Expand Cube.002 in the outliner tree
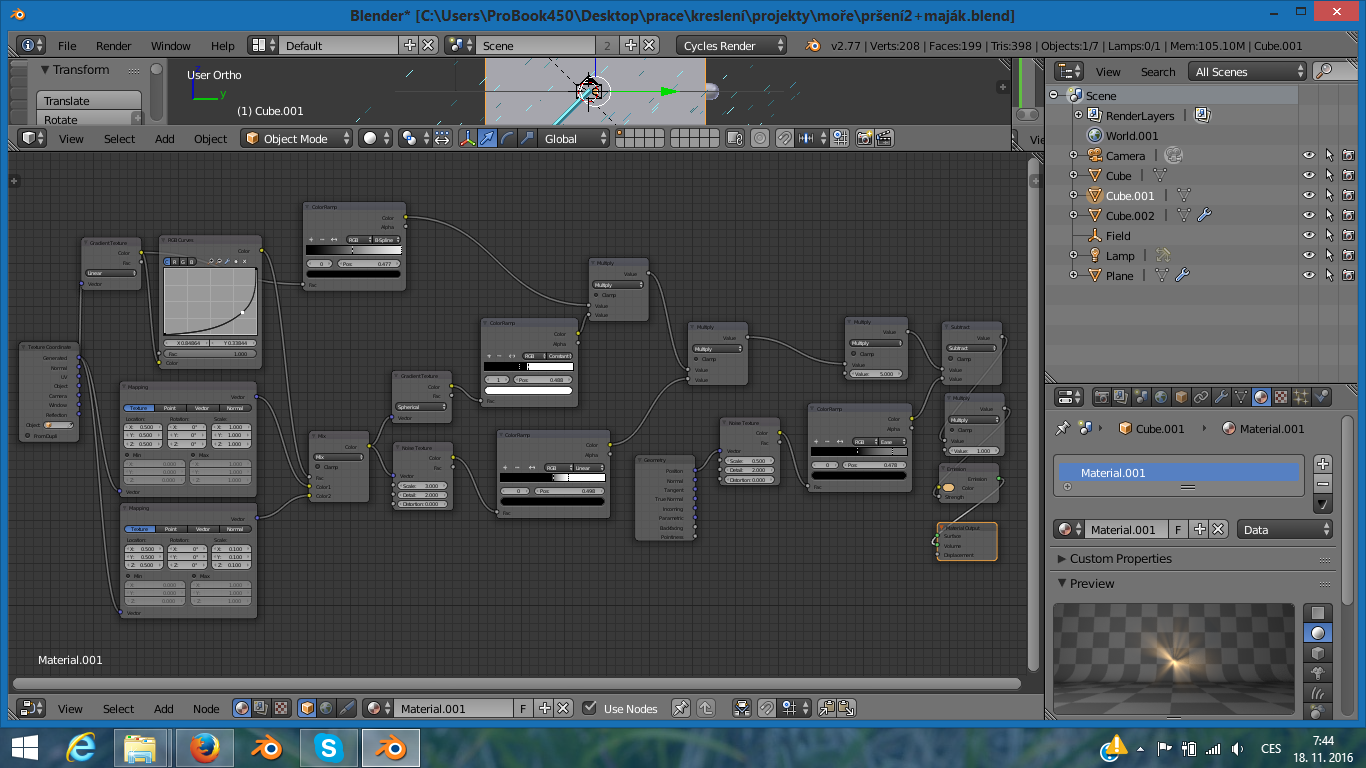 [1073, 215]
